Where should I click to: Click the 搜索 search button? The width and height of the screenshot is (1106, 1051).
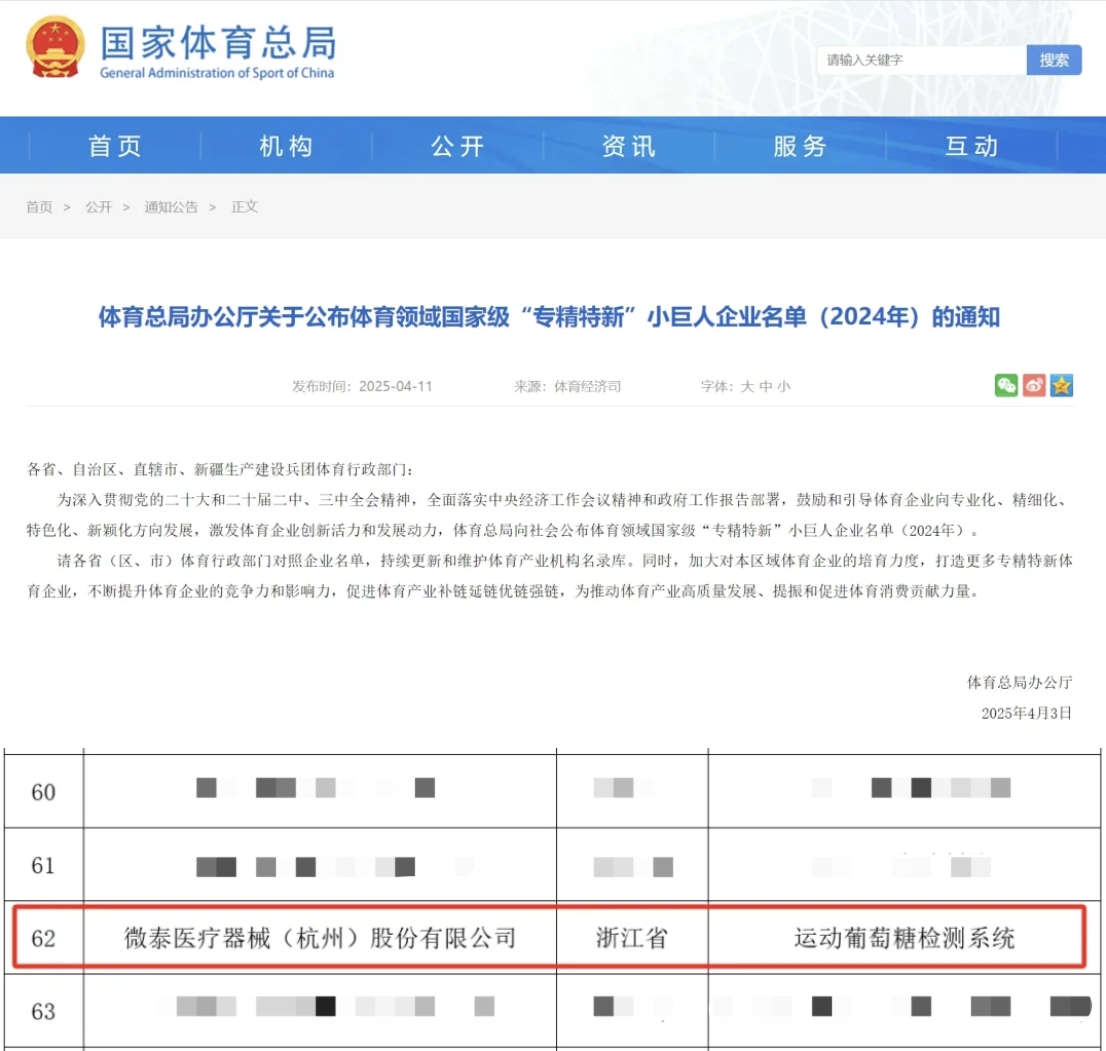click(1054, 60)
